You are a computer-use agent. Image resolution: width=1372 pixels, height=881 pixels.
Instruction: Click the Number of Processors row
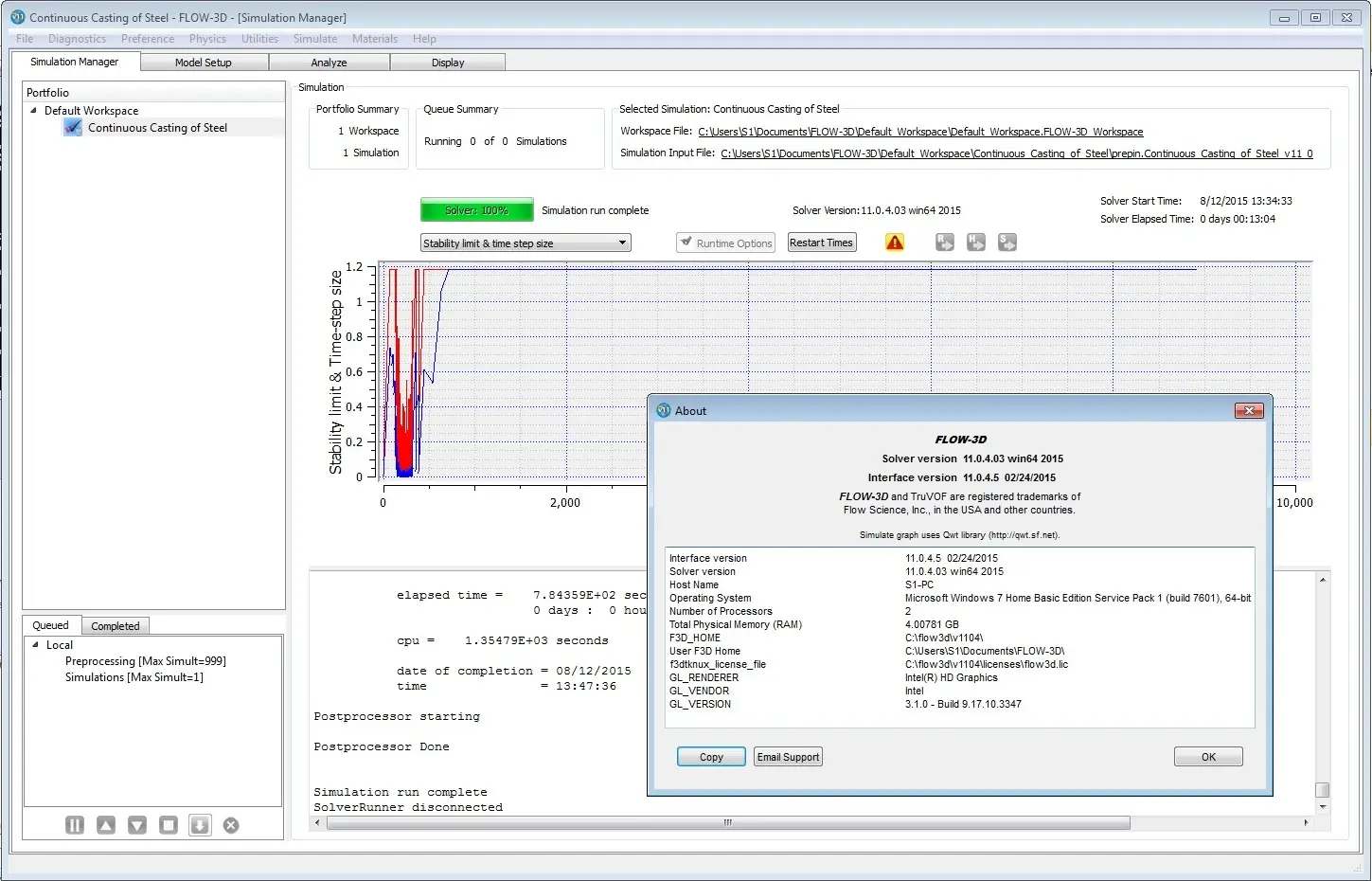tap(960, 611)
